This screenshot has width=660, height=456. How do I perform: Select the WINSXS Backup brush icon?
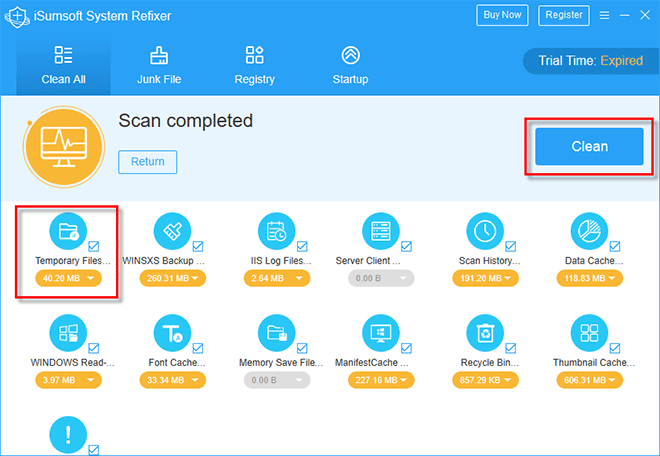(x=173, y=231)
